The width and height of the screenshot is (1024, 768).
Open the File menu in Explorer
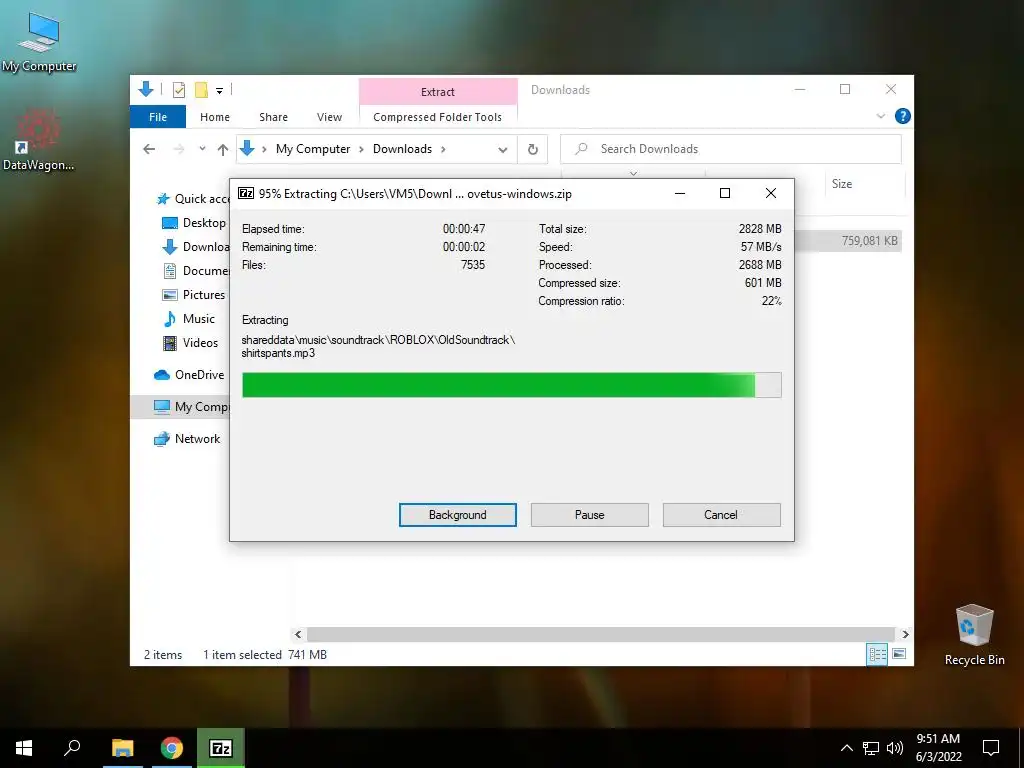(158, 117)
